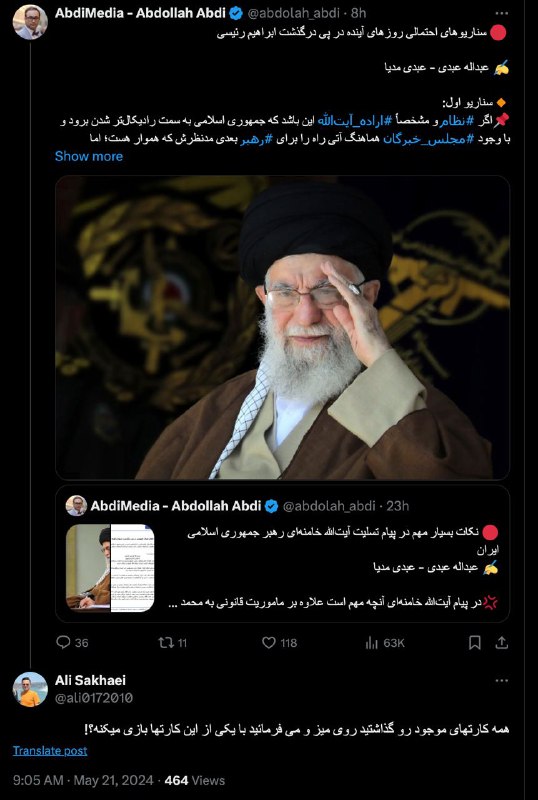Open the quoted AbdiMedia tweet from 23h ago

click(x=282, y=554)
